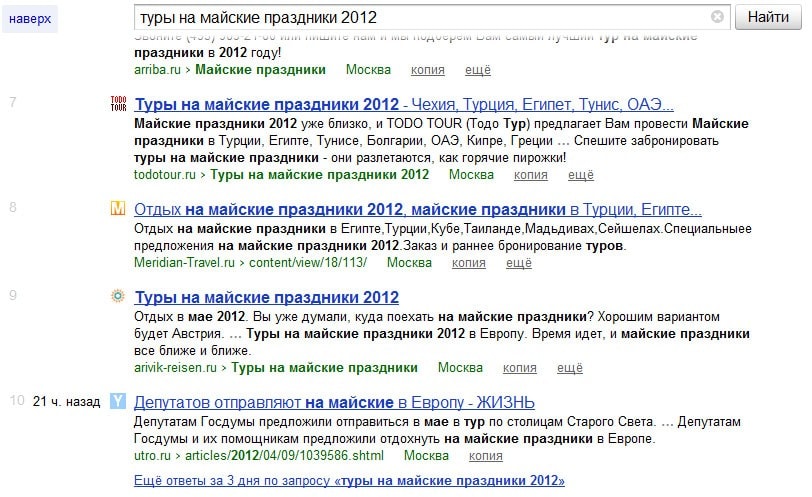The height and width of the screenshot is (497, 812).
Task: Click Москва label in Meridian-Travel result
Action: click(x=409, y=263)
